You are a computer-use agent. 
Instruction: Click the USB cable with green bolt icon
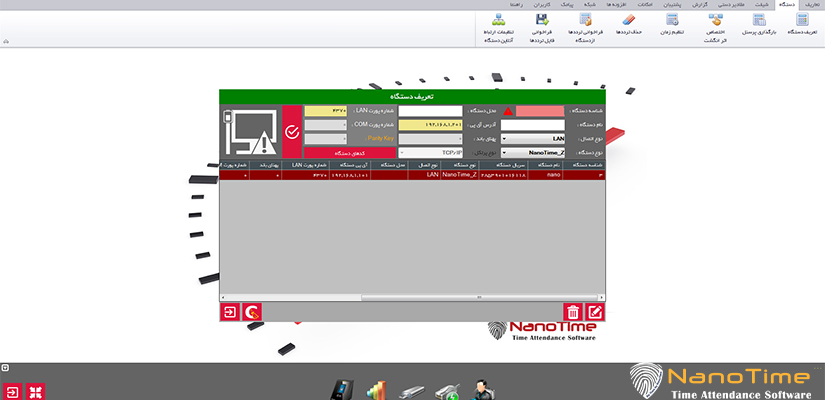tap(447, 392)
